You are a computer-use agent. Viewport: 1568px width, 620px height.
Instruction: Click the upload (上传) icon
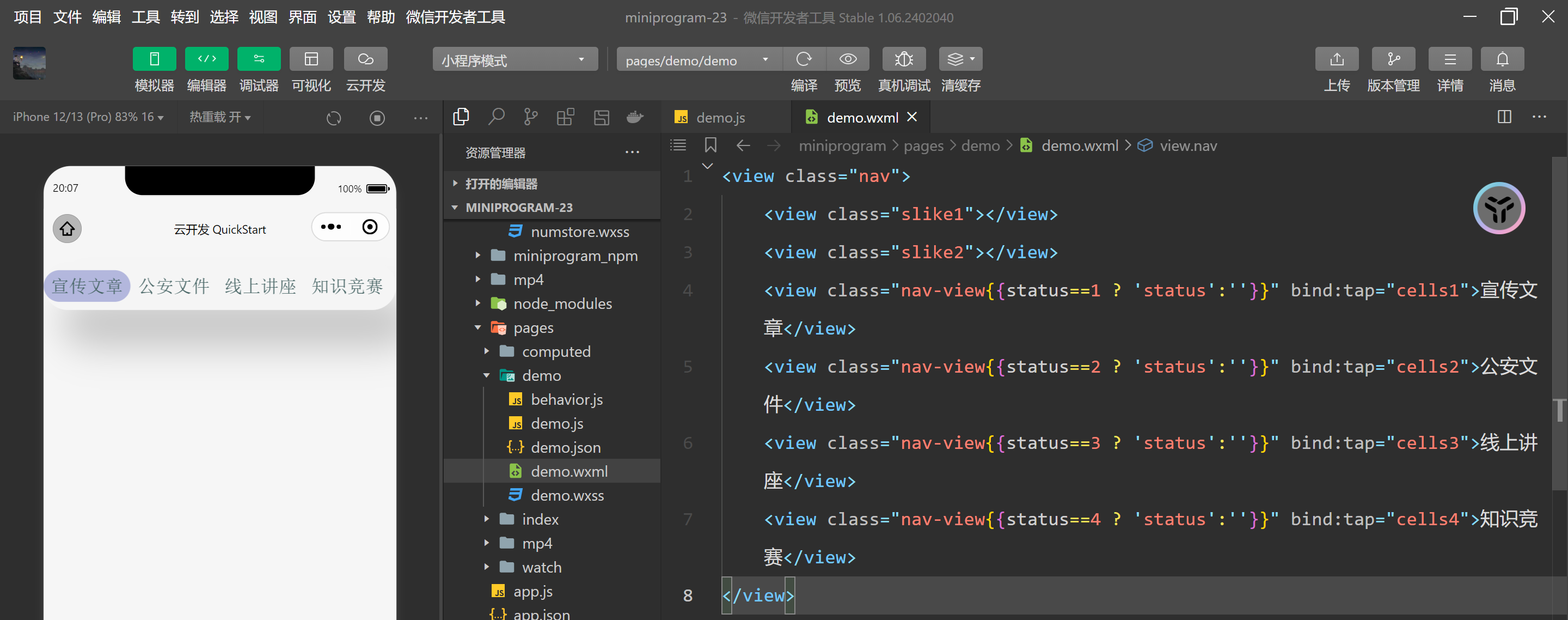click(x=1337, y=59)
